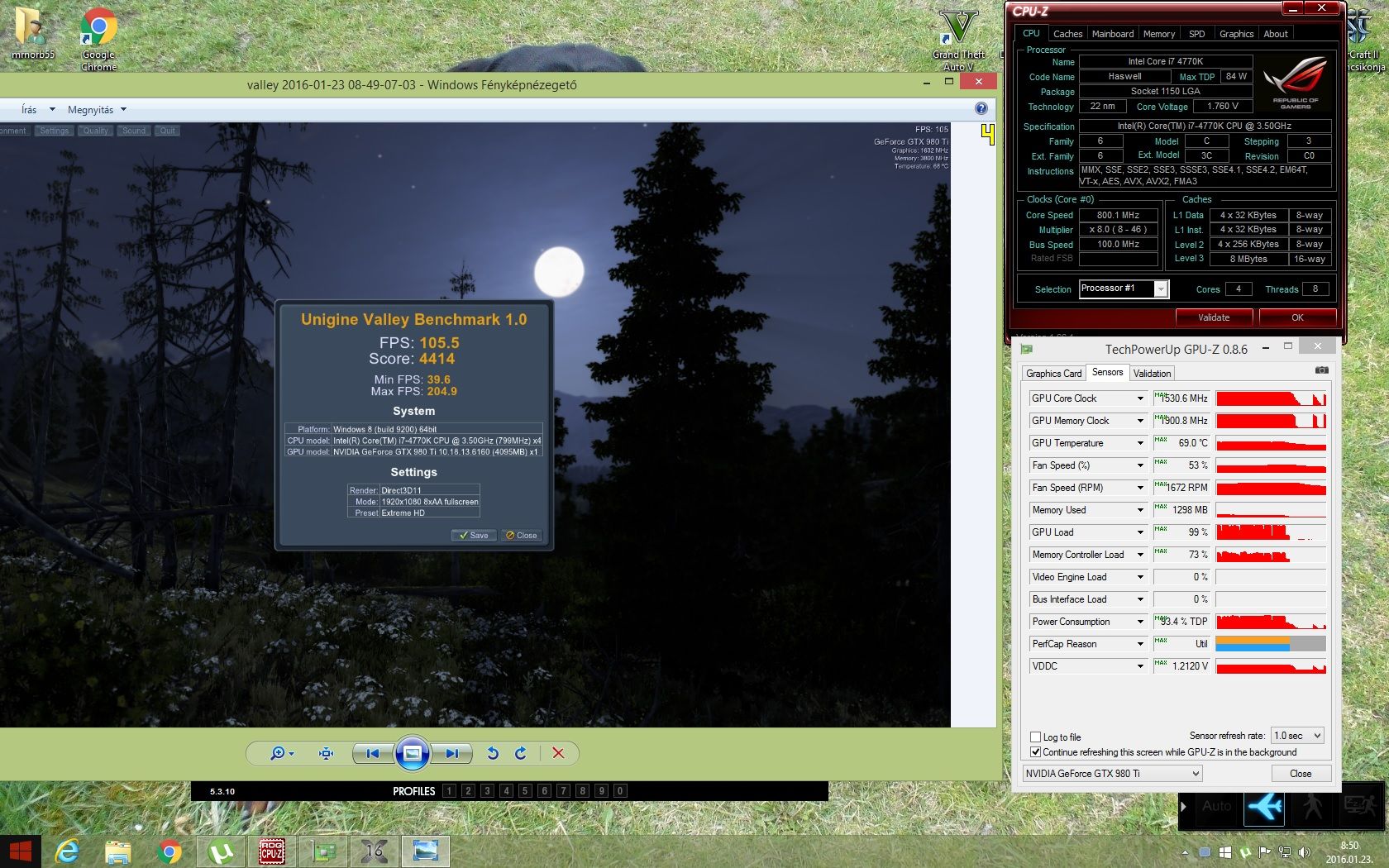This screenshot has height=868, width=1389.
Task: Click the taskbar clock showing 8:50
Action: [1349, 852]
